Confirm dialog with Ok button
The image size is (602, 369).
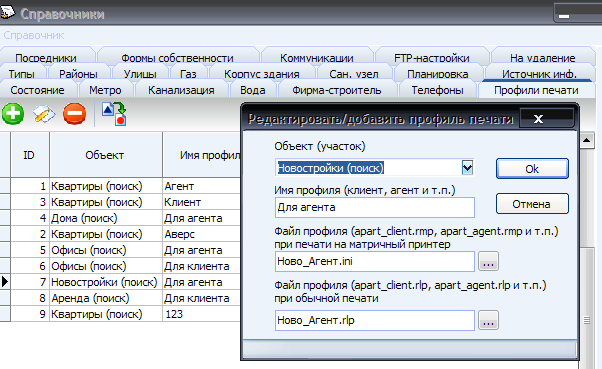532,169
